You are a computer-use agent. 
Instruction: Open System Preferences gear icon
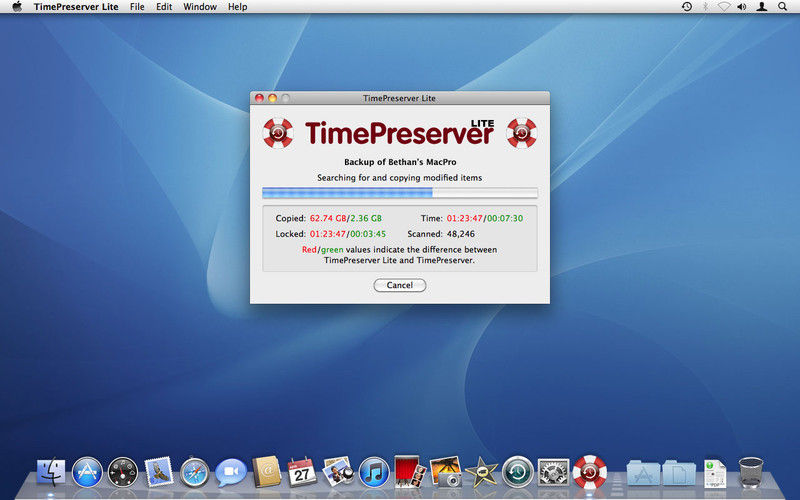click(x=553, y=472)
